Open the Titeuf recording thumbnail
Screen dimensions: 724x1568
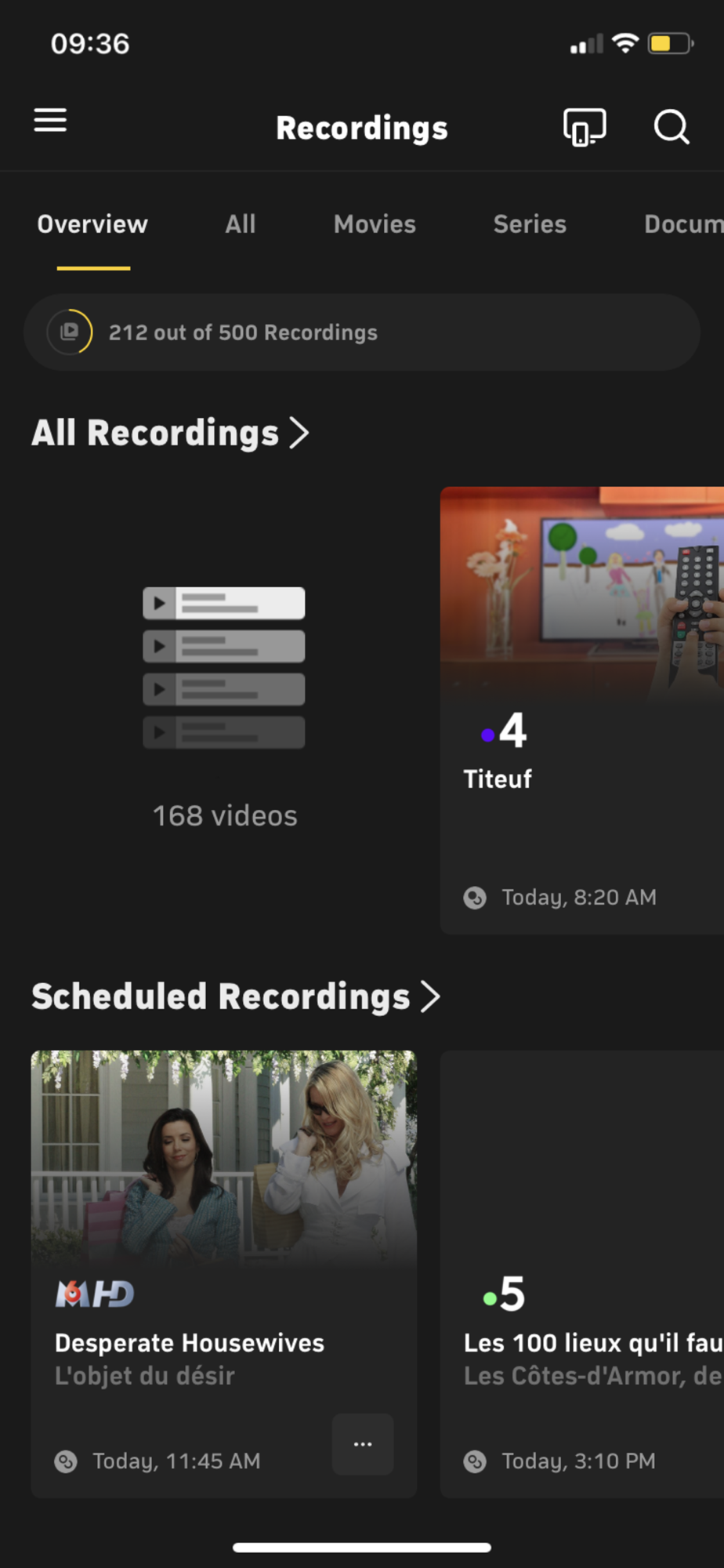point(581,592)
